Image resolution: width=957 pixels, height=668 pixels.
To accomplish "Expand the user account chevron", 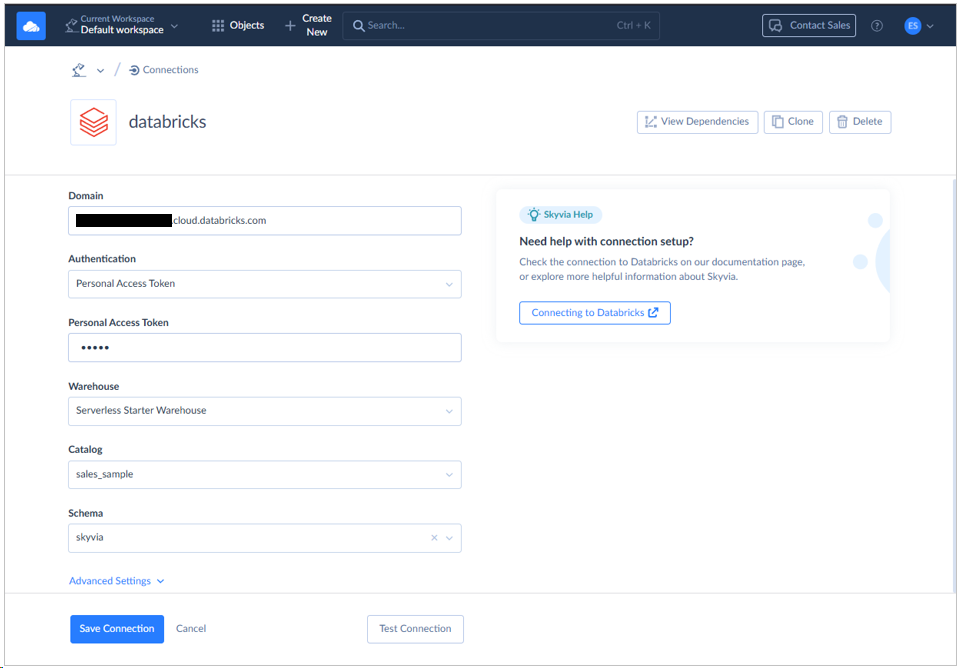I will [930, 26].
